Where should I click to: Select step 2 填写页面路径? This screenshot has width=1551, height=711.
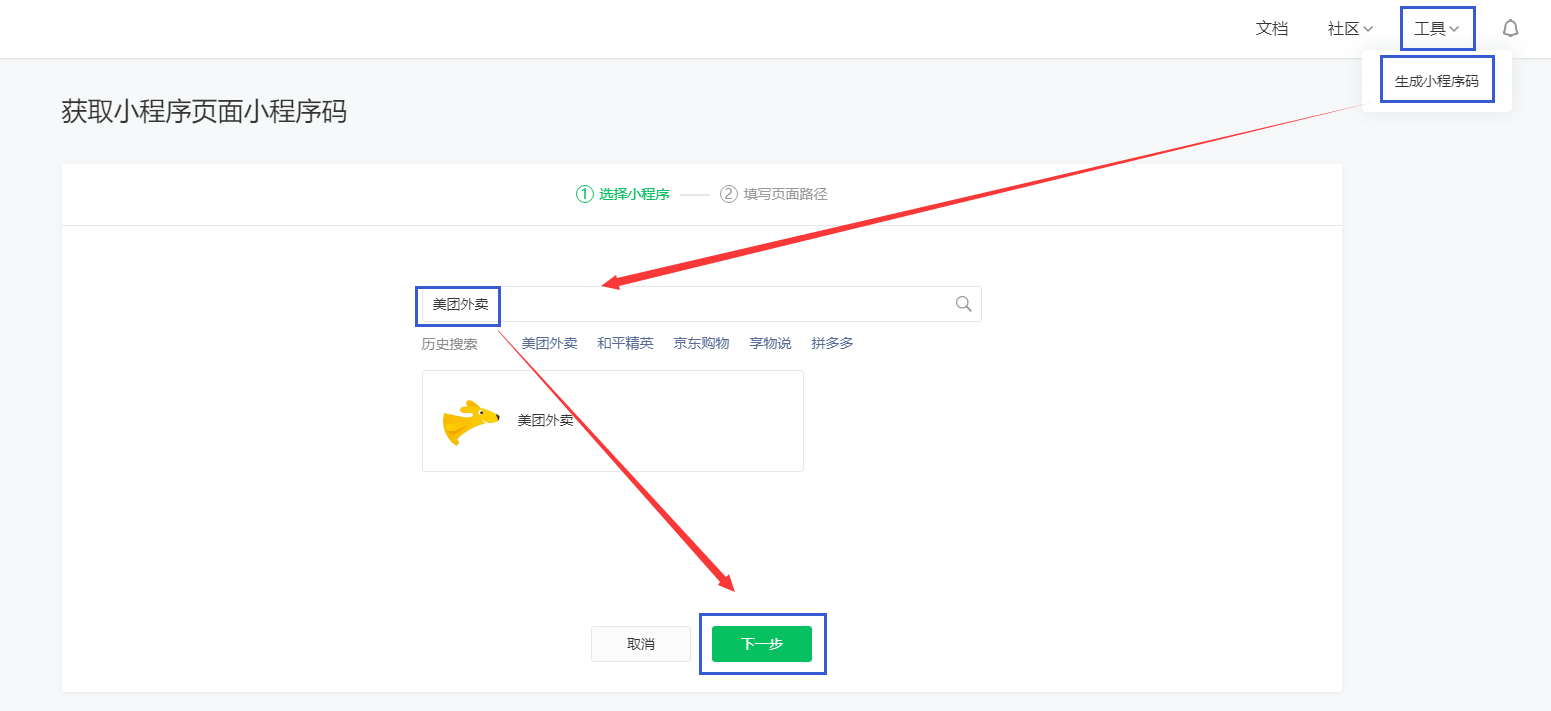pyautogui.click(x=774, y=194)
